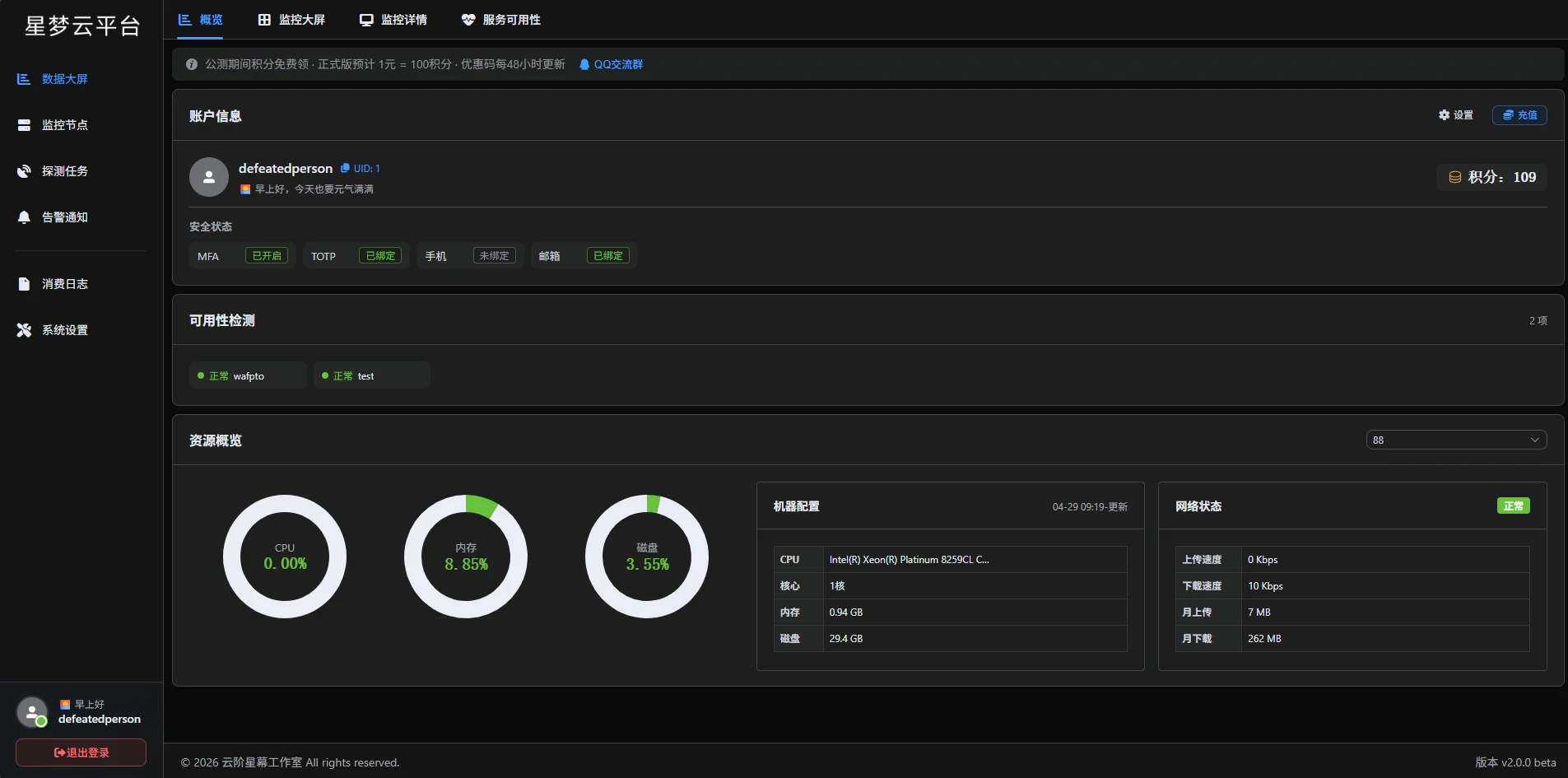
Task: Toggle the MFA 已开启 status badge
Action: tap(267, 256)
